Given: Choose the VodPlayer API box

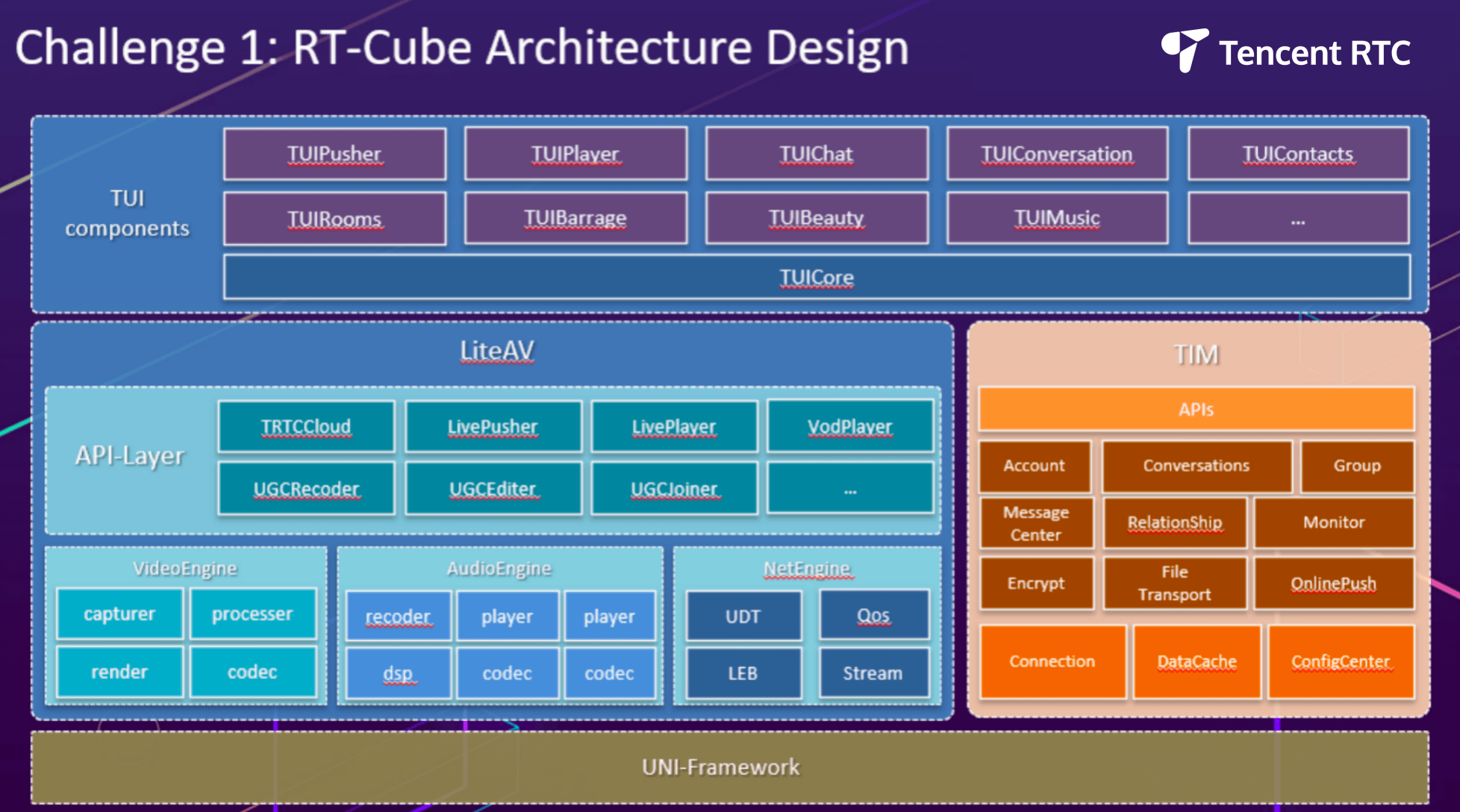Looking at the screenshot, I should pos(850,426).
